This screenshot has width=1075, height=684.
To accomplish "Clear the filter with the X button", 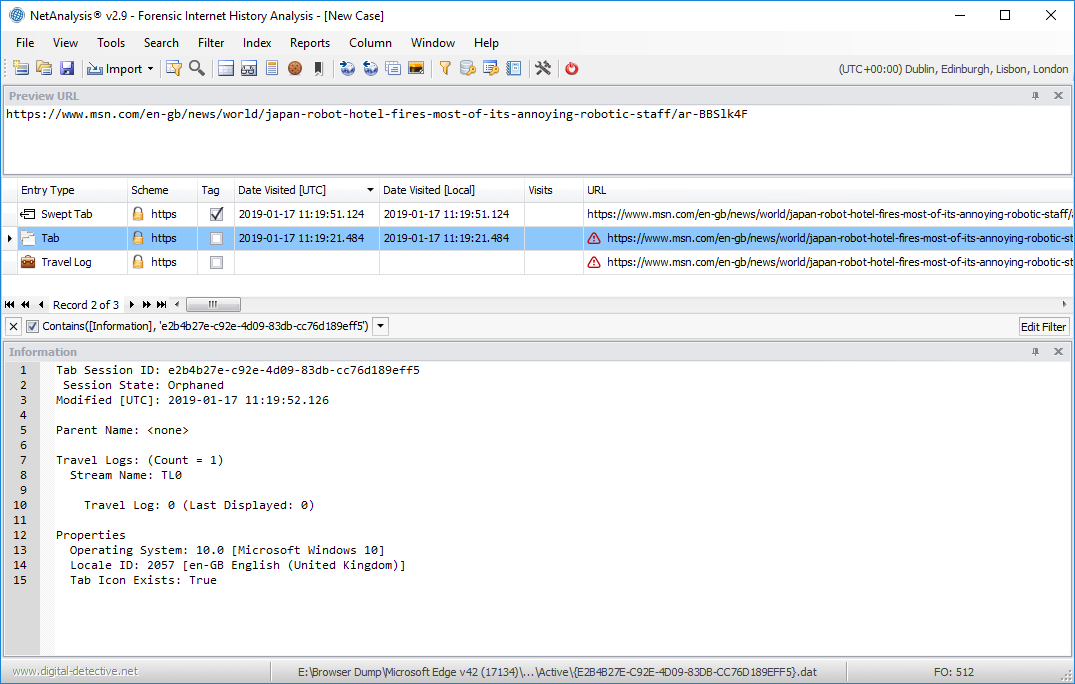I will (13, 326).
